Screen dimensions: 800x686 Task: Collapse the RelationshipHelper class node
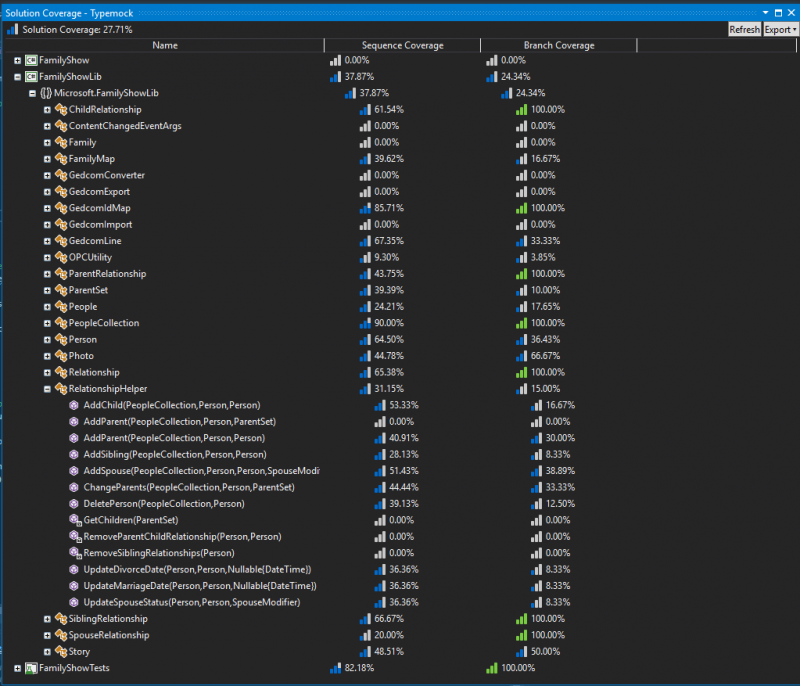(47, 389)
